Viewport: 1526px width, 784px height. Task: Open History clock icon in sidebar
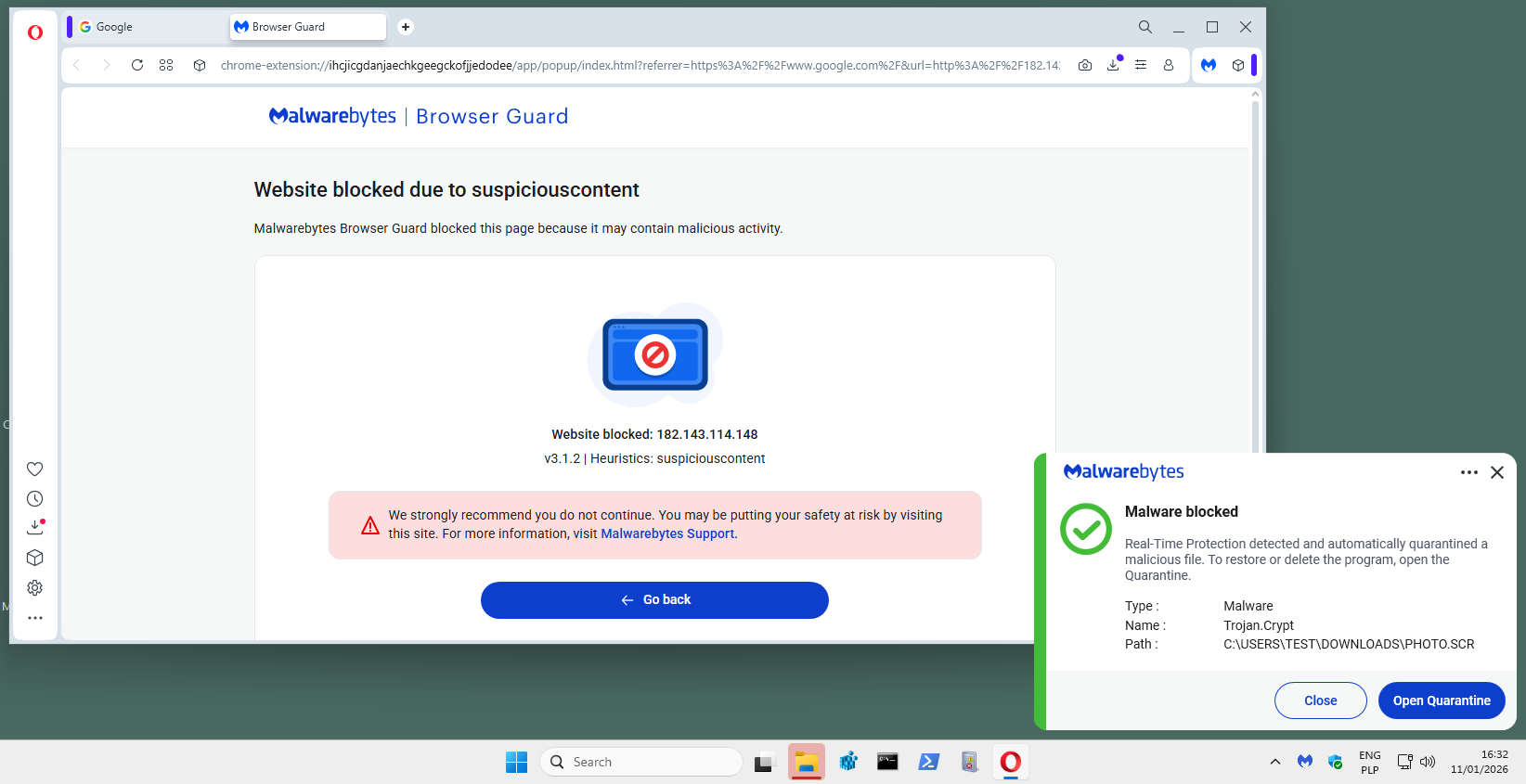(x=35, y=499)
